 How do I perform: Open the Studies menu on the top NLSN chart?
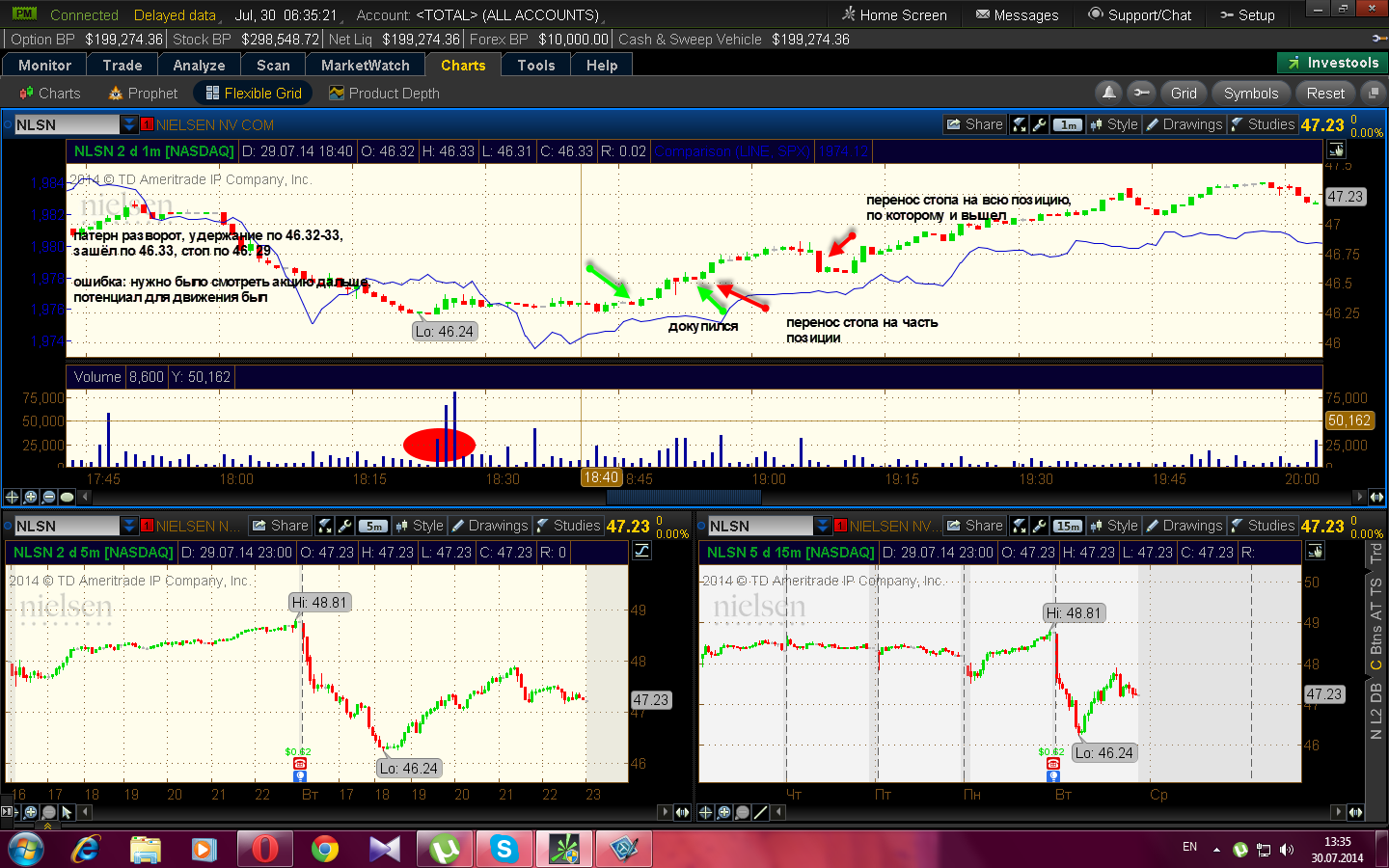(1263, 124)
